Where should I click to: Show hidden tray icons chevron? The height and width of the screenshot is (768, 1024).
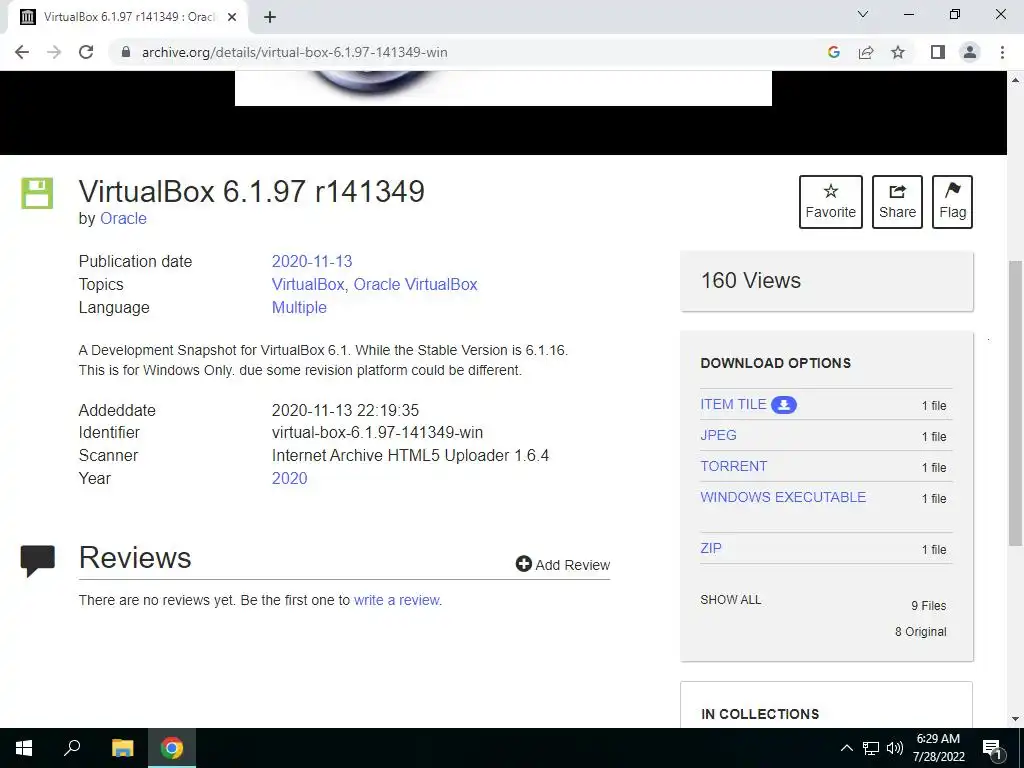(846, 748)
